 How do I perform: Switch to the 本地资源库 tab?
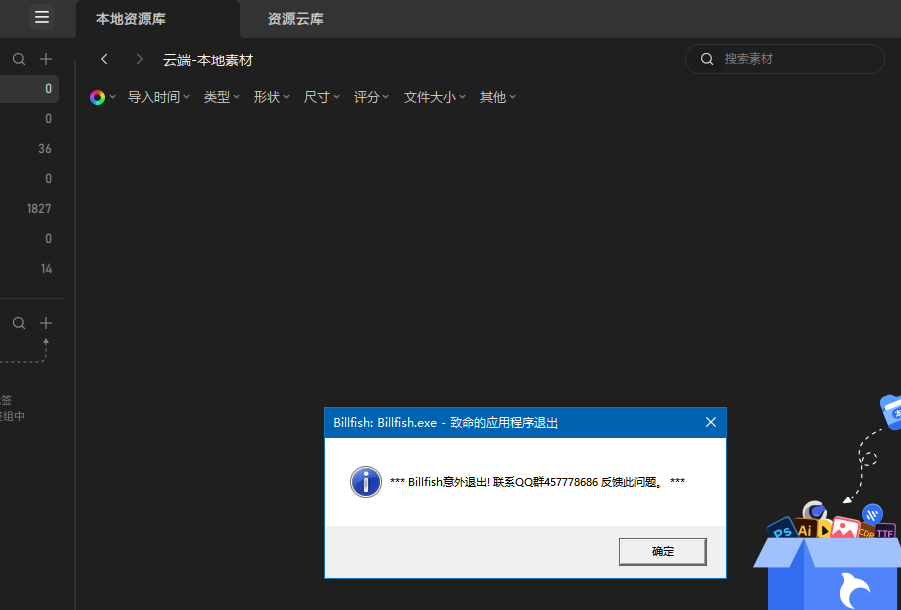pyautogui.click(x=130, y=19)
